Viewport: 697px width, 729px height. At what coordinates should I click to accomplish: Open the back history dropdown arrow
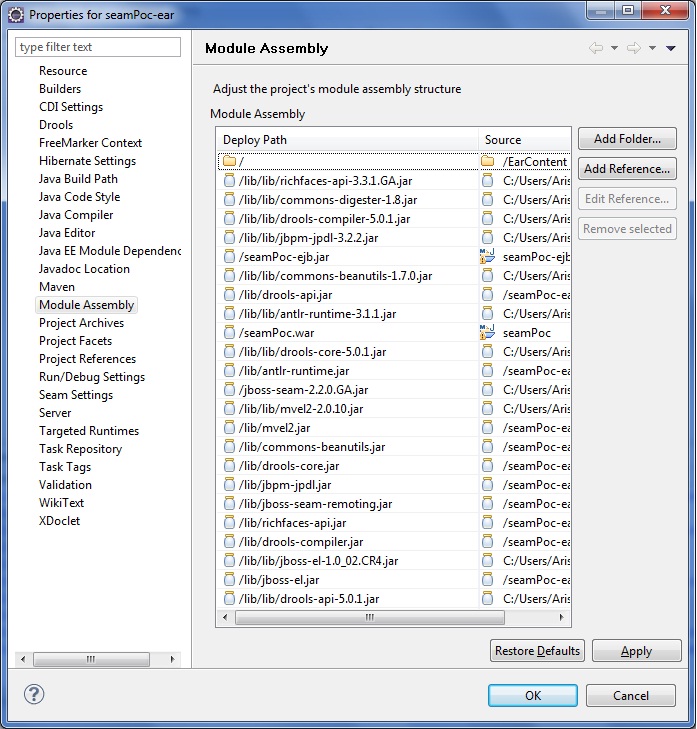614,48
